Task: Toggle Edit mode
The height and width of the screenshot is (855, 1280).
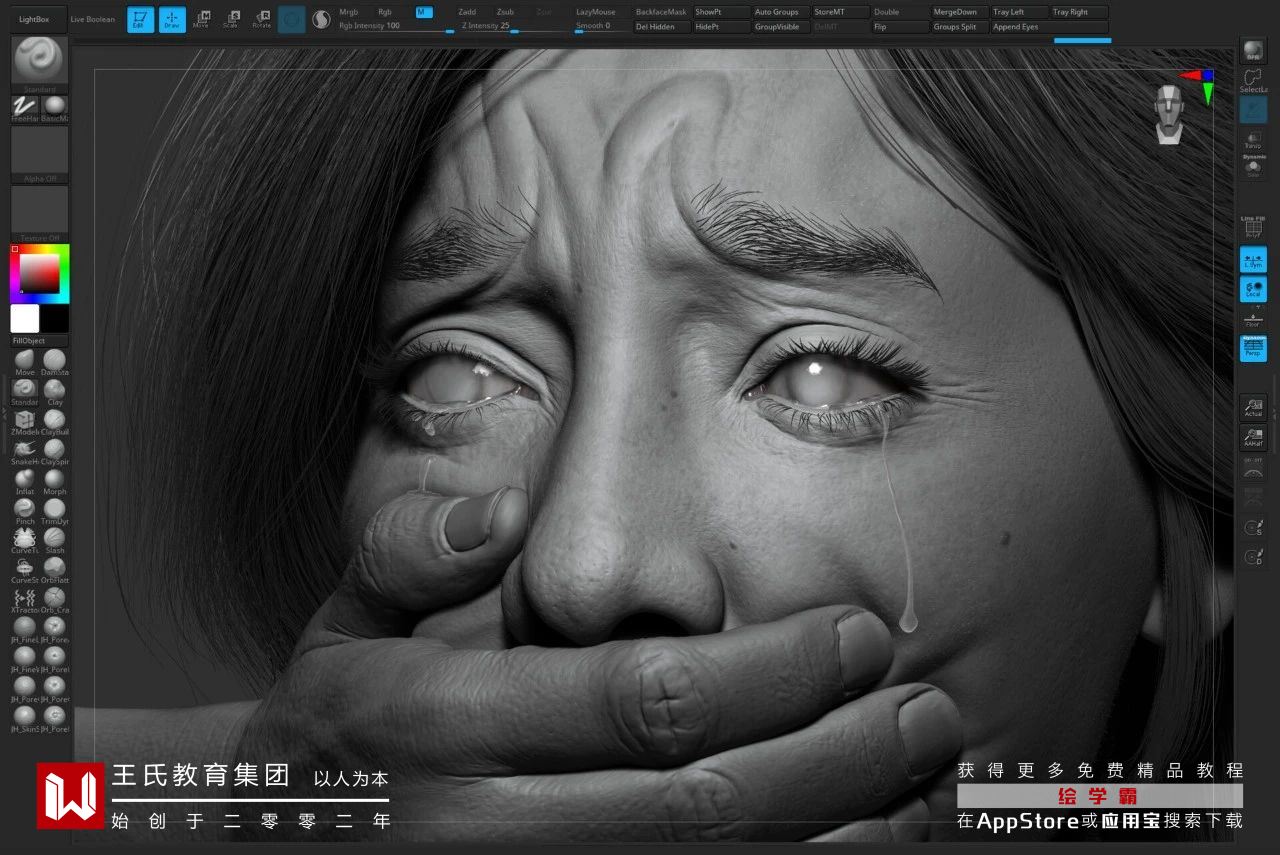Action: click(x=141, y=19)
